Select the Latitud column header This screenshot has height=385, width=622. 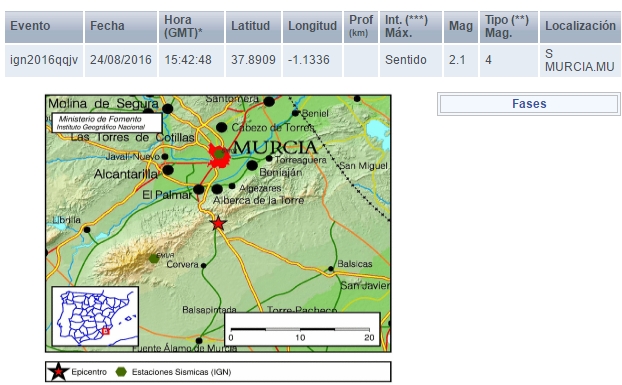click(253, 27)
